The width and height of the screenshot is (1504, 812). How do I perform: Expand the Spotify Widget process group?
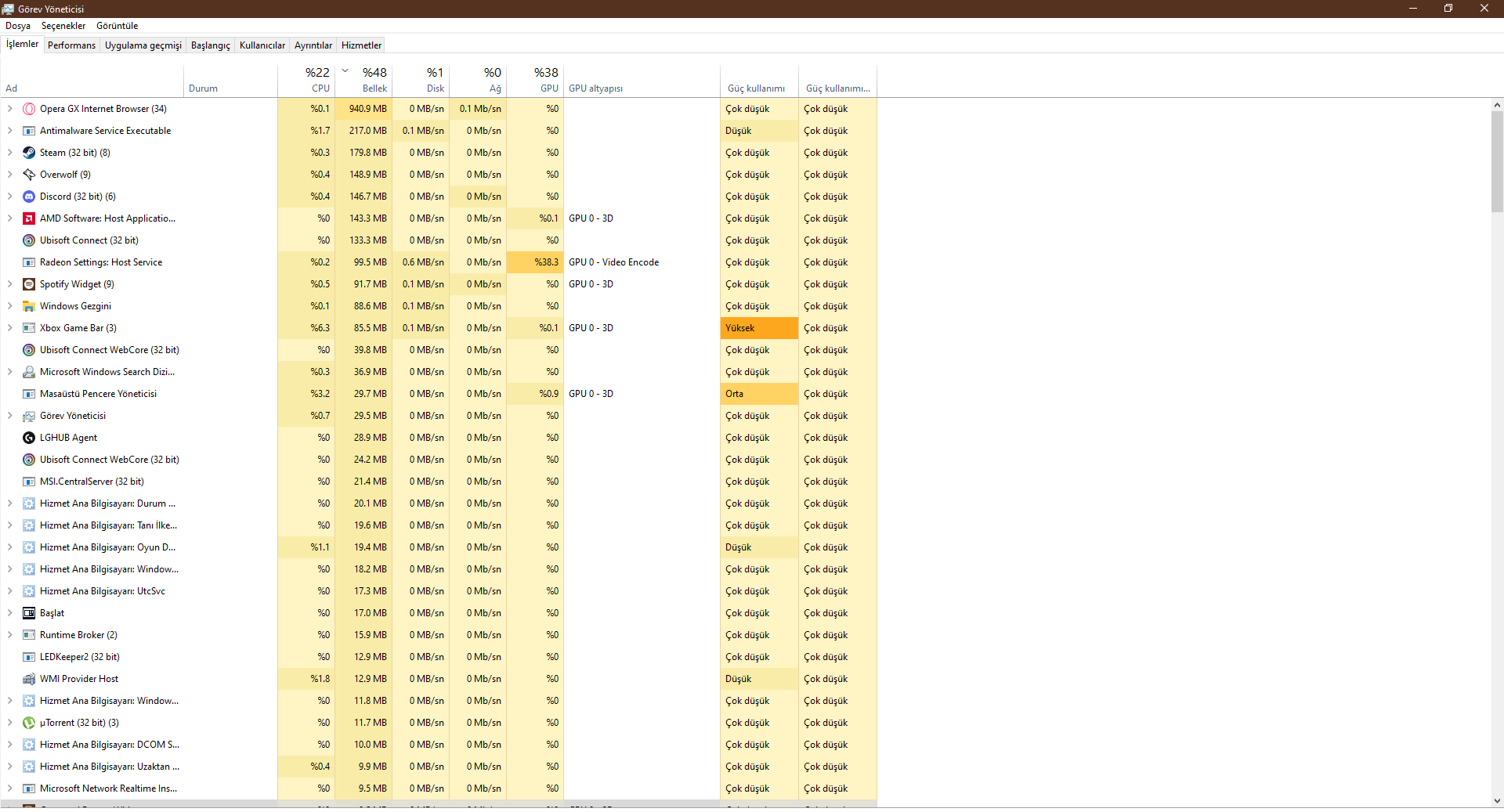[9, 284]
